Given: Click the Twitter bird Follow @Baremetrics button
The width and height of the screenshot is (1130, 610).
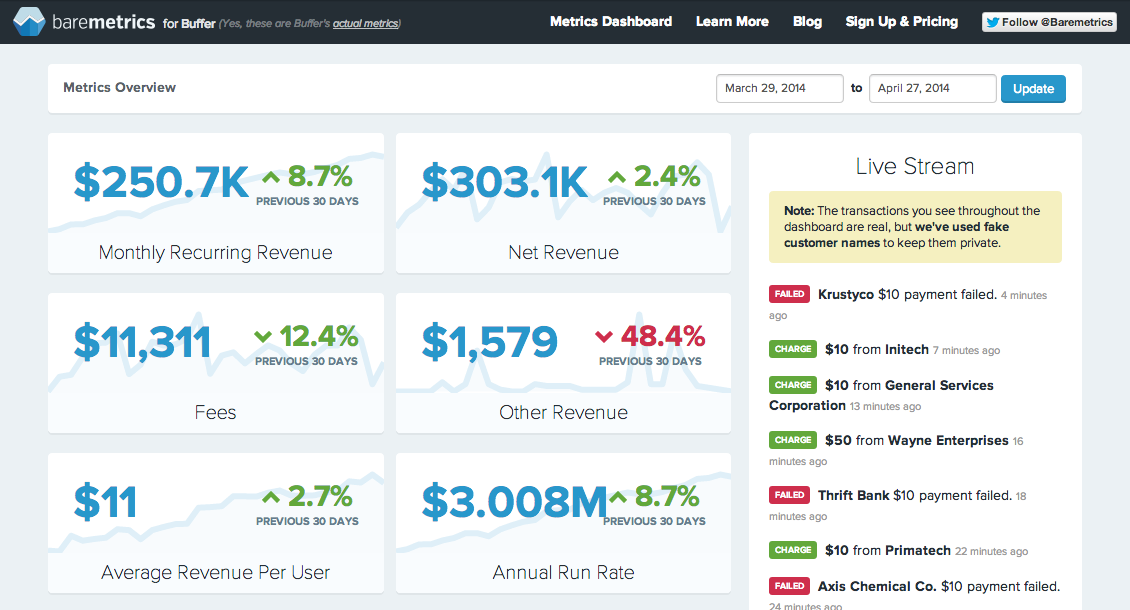Looking at the screenshot, I should (1049, 22).
